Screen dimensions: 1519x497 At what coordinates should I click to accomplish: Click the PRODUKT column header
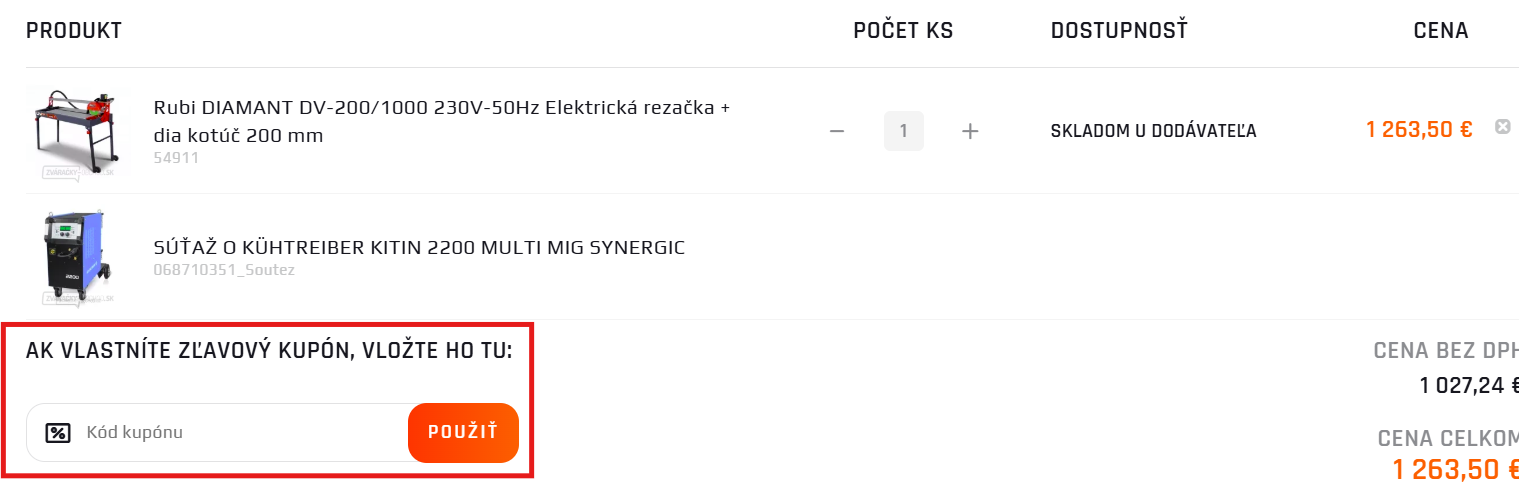[74, 31]
